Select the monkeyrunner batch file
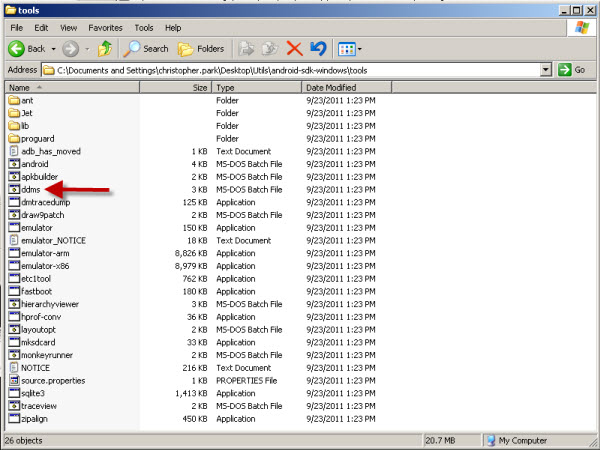This screenshot has width=600, height=450. pos(46,355)
